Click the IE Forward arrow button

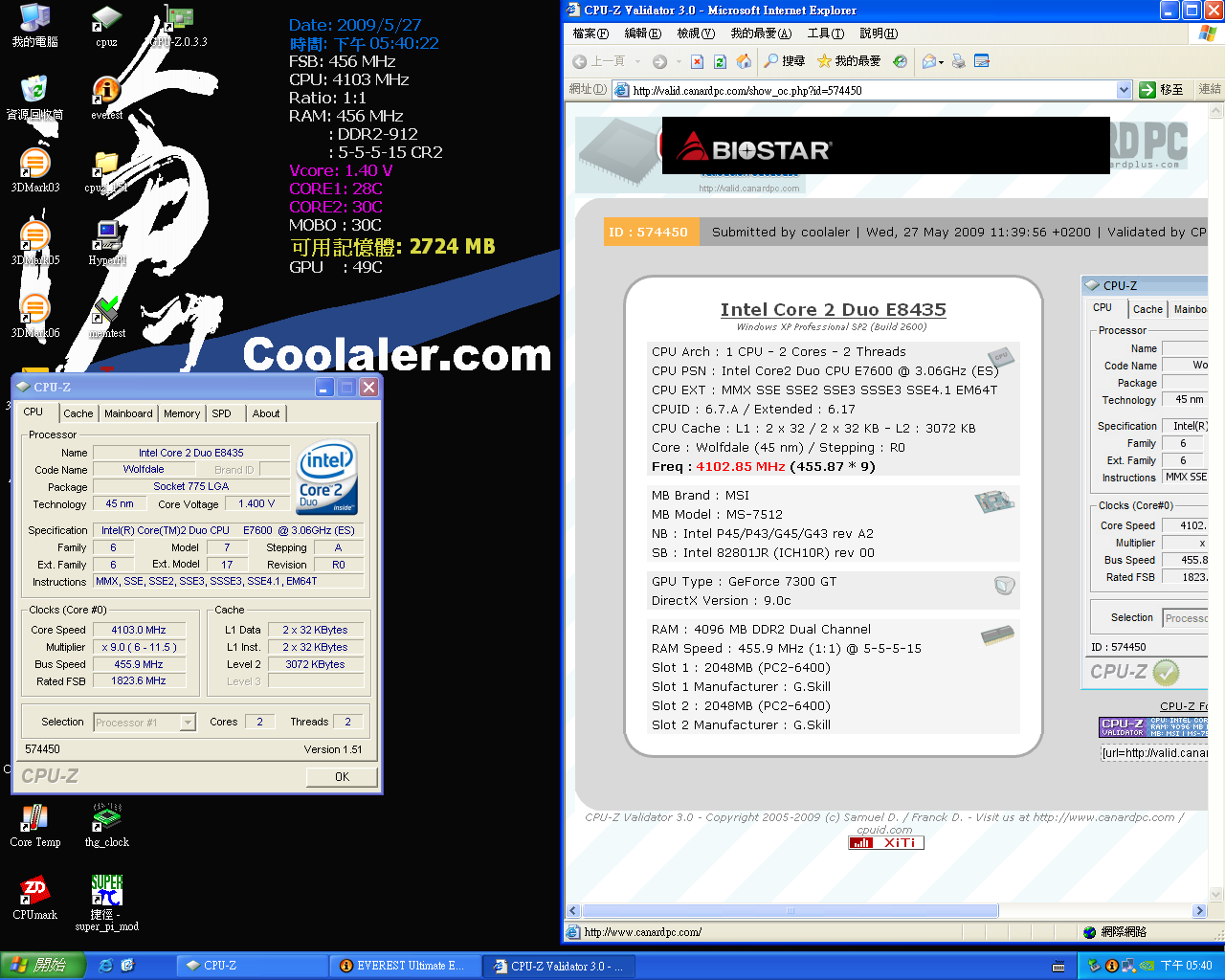point(659,61)
